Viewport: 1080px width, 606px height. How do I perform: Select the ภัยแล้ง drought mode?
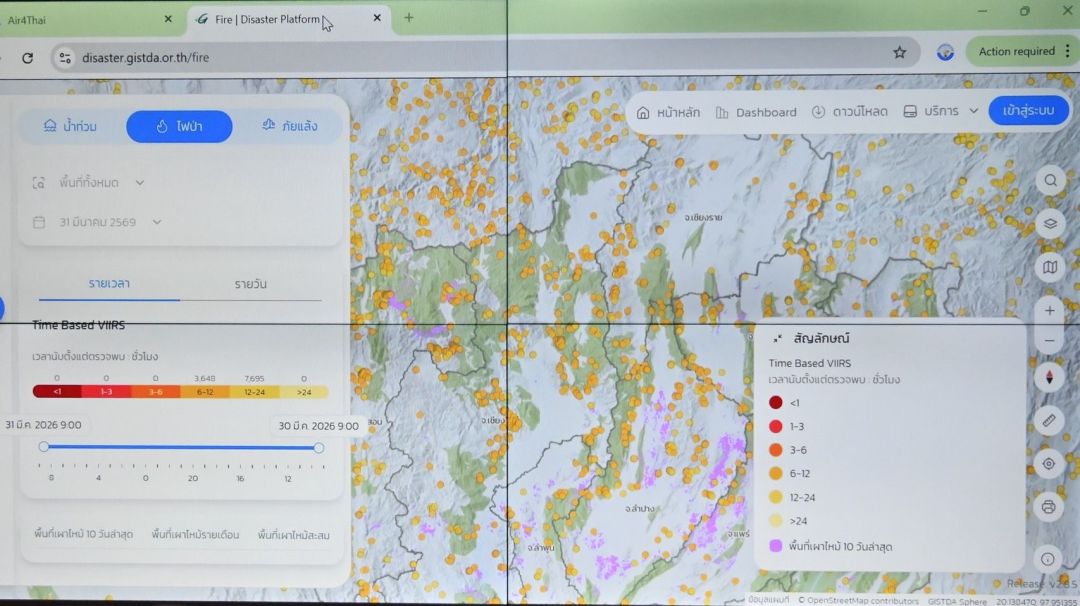tap(289, 126)
